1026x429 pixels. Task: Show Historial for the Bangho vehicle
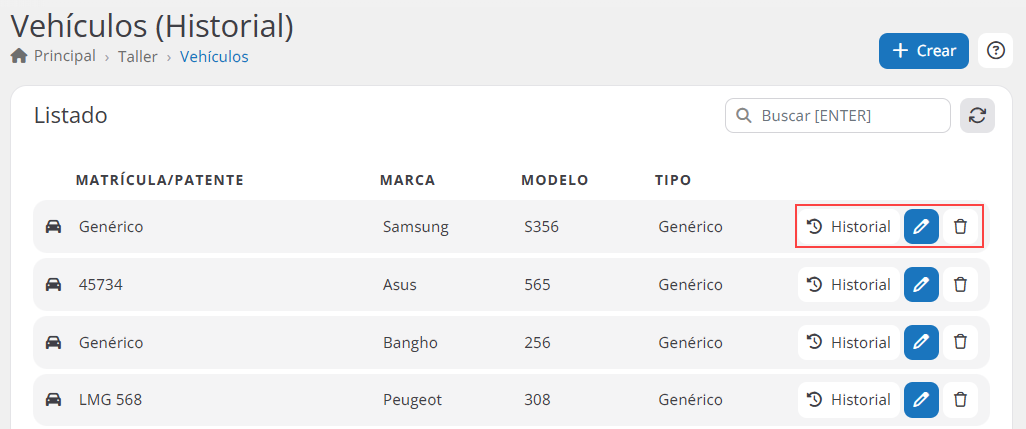point(849,342)
